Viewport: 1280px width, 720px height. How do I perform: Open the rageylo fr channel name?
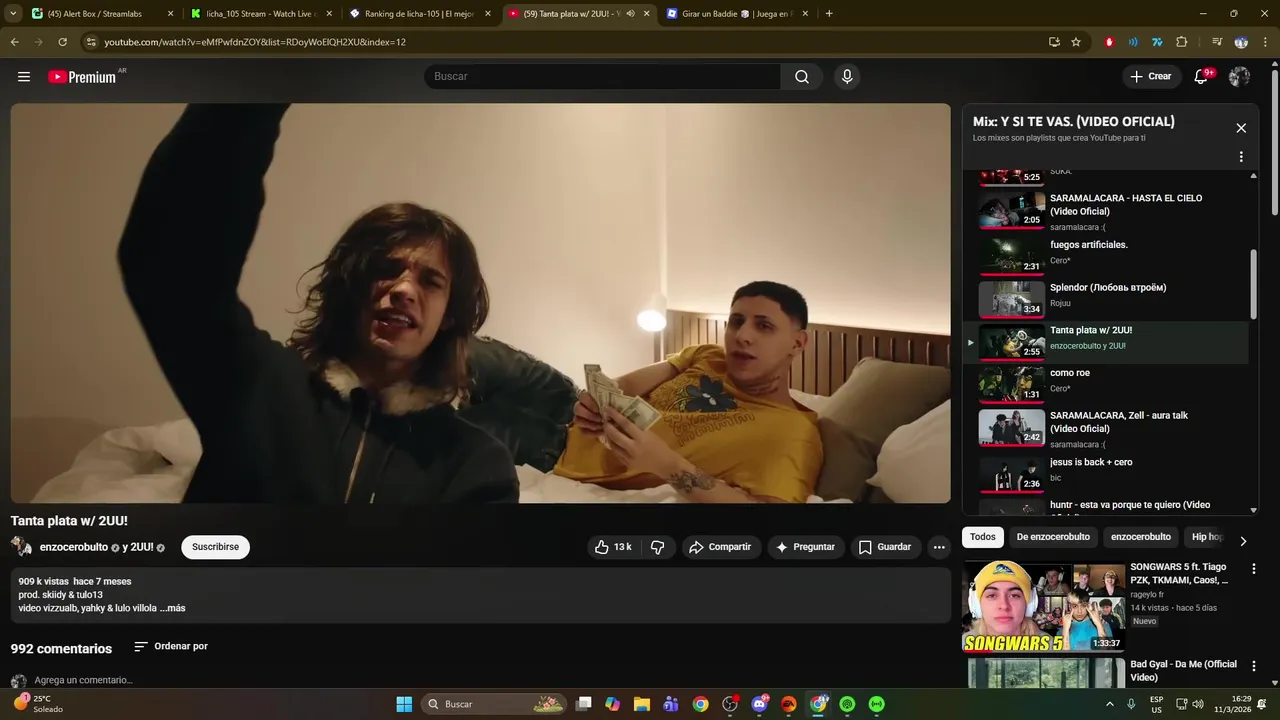coord(1147,595)
